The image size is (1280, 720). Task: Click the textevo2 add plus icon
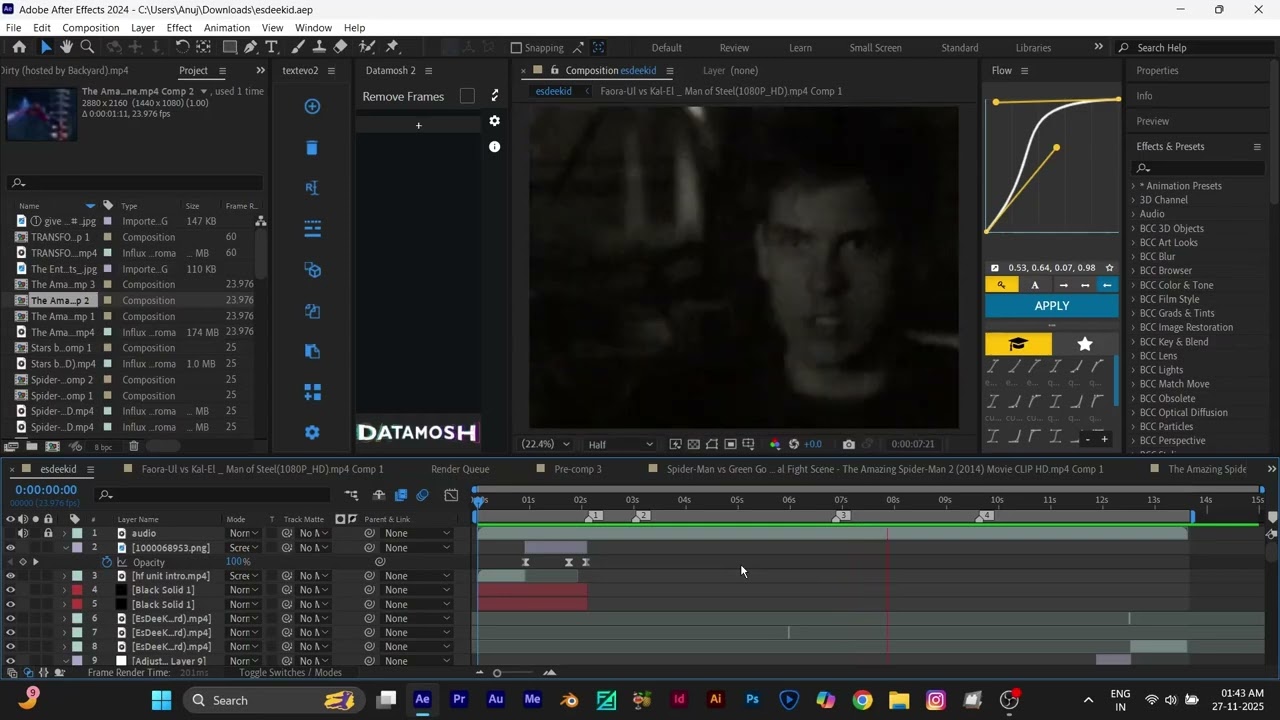coord(312,107)
